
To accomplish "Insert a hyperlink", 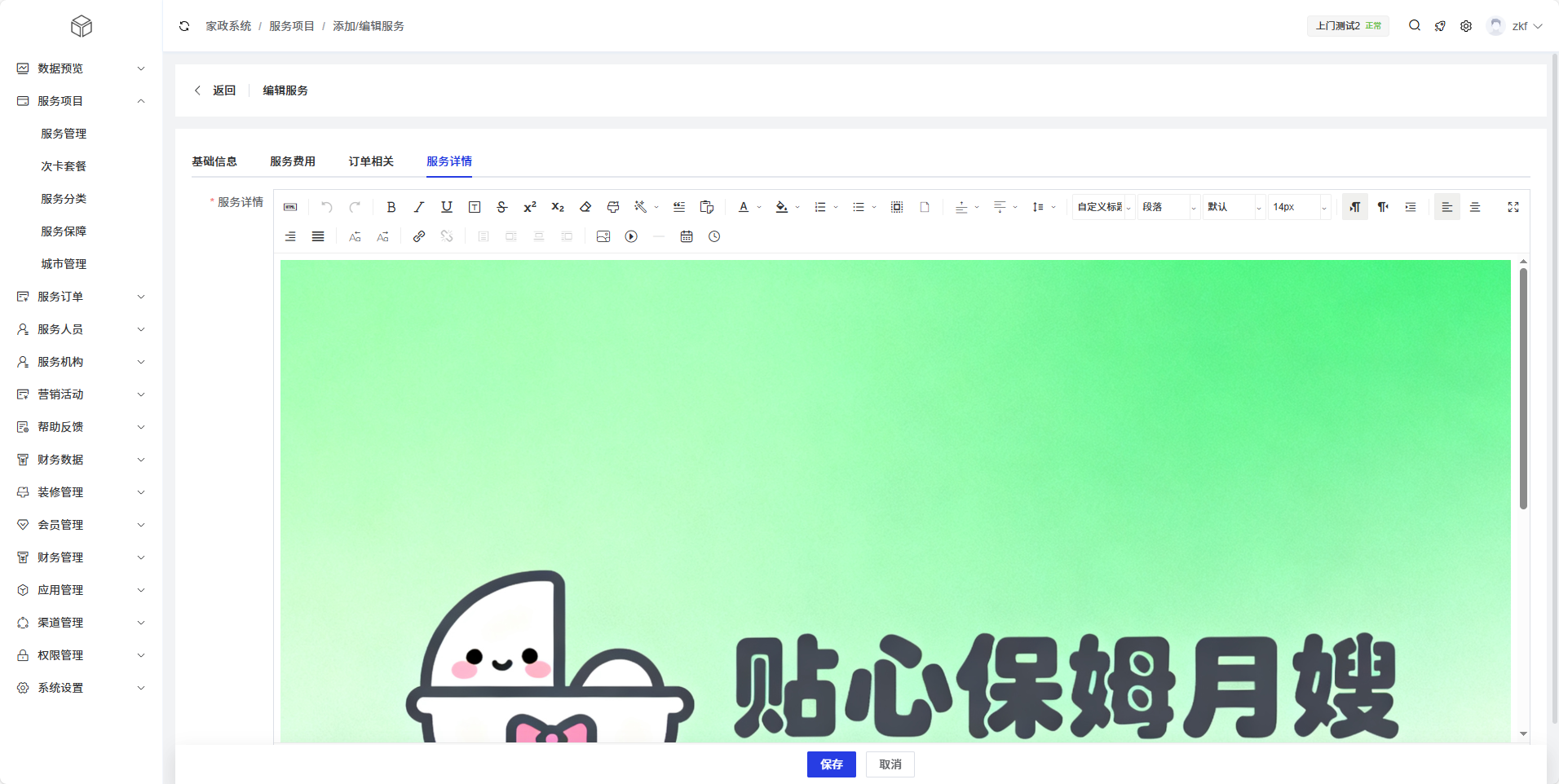I will (419, 236).
